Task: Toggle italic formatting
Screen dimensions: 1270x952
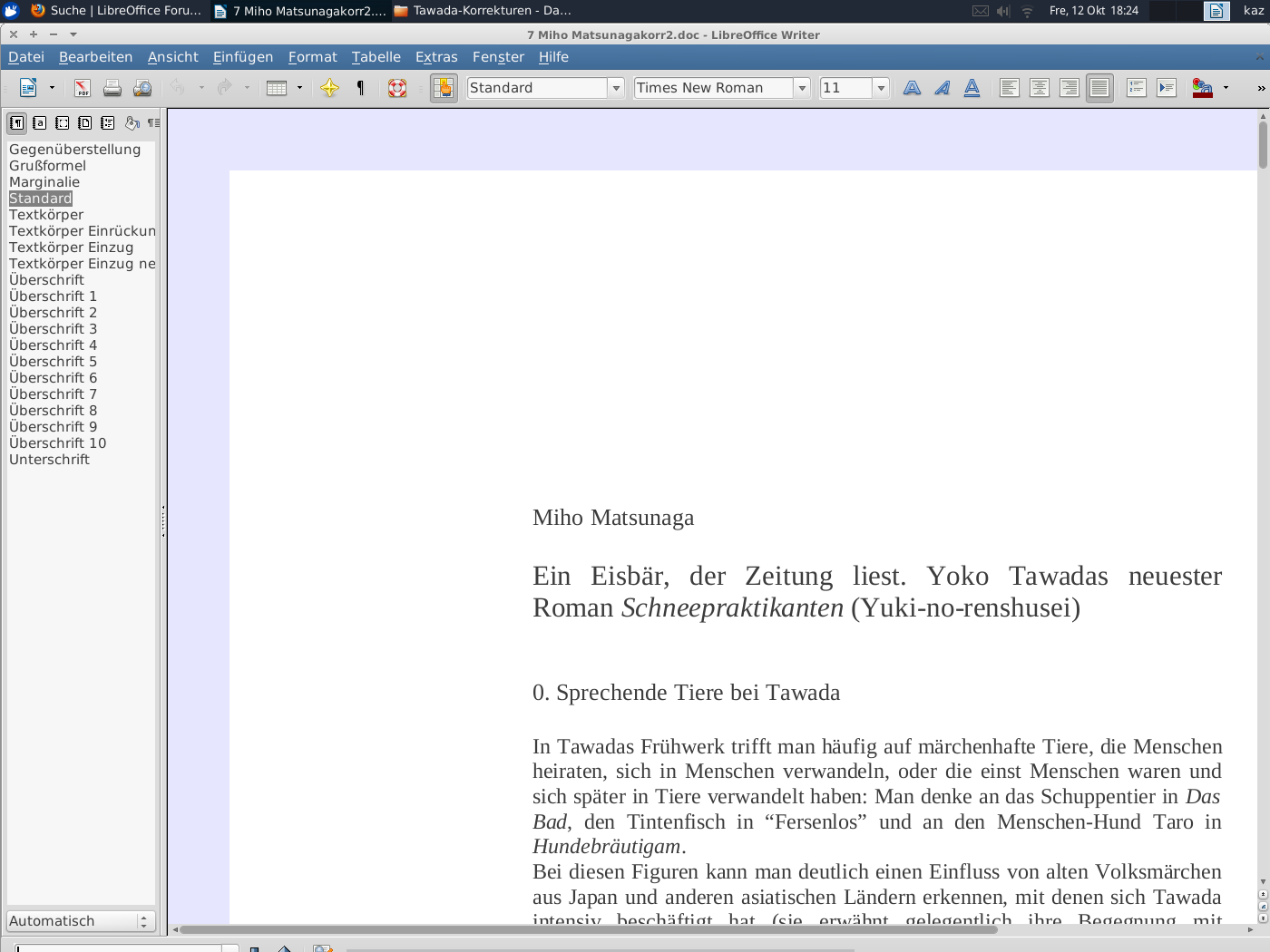Action: pyautogui.click(x=943, y=88)
